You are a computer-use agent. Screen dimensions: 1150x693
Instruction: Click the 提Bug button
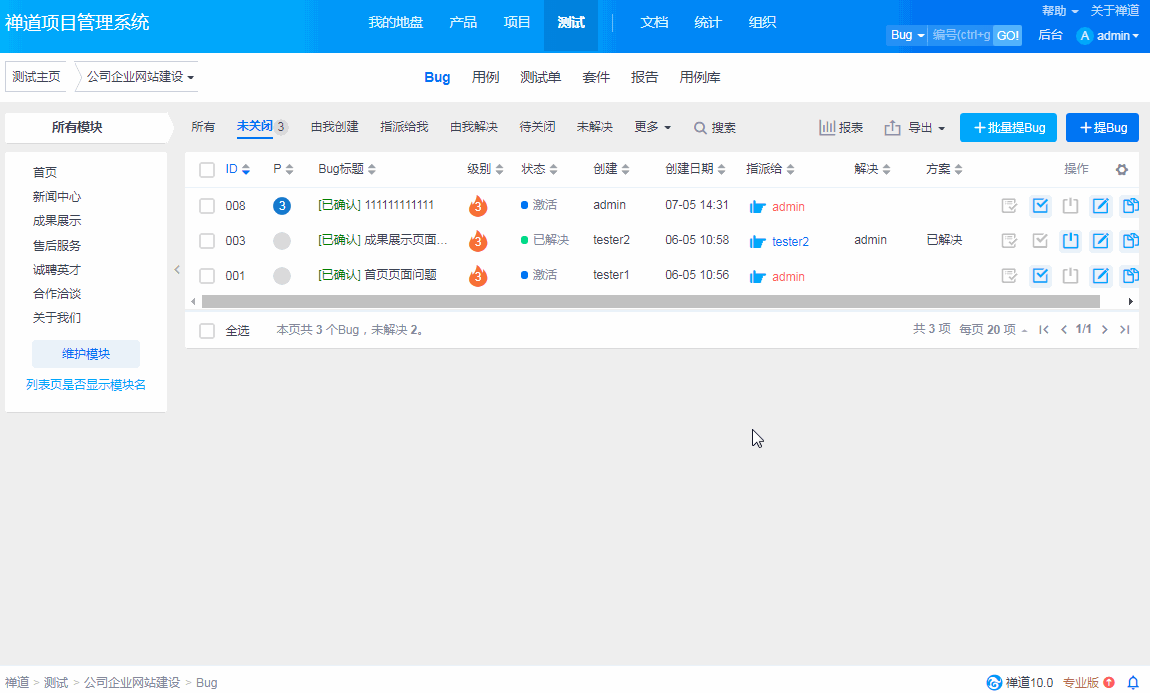pos(1102,128)
